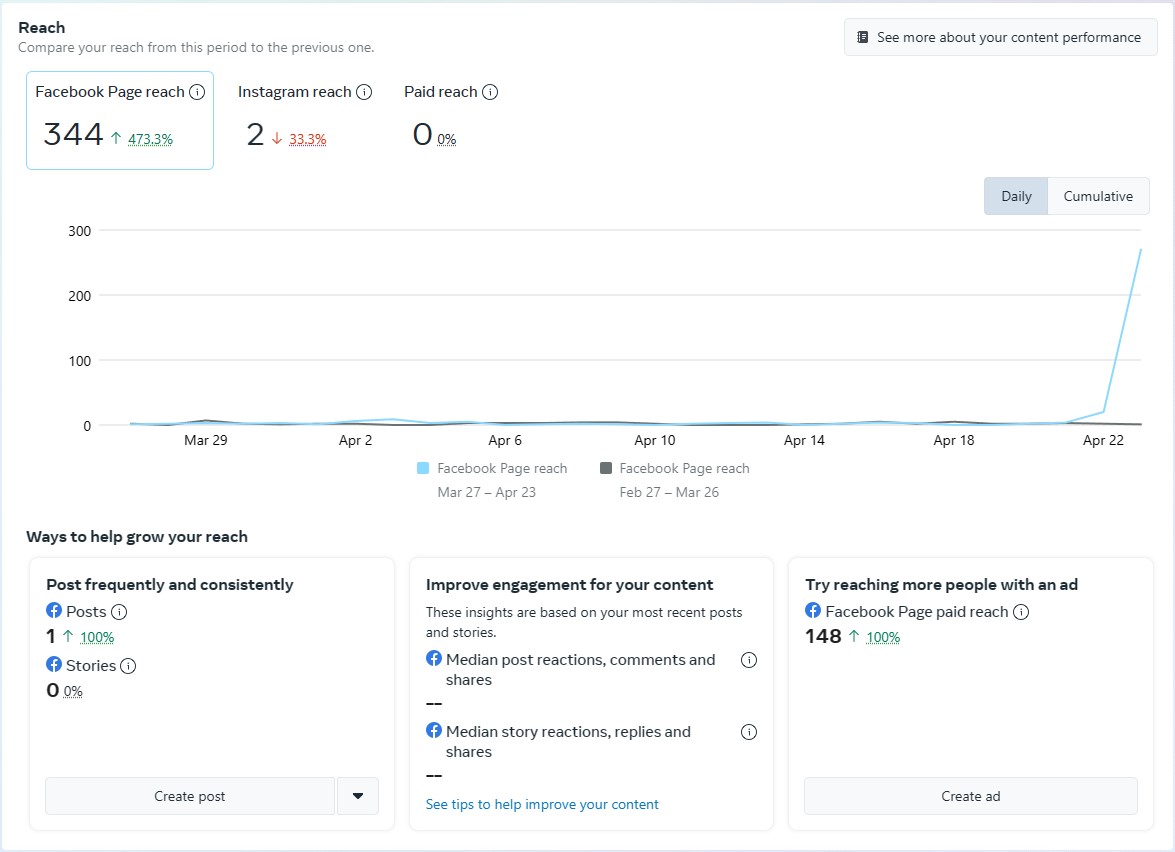
Task: Open See more about your content performance
Action: tap(1000, 37)
